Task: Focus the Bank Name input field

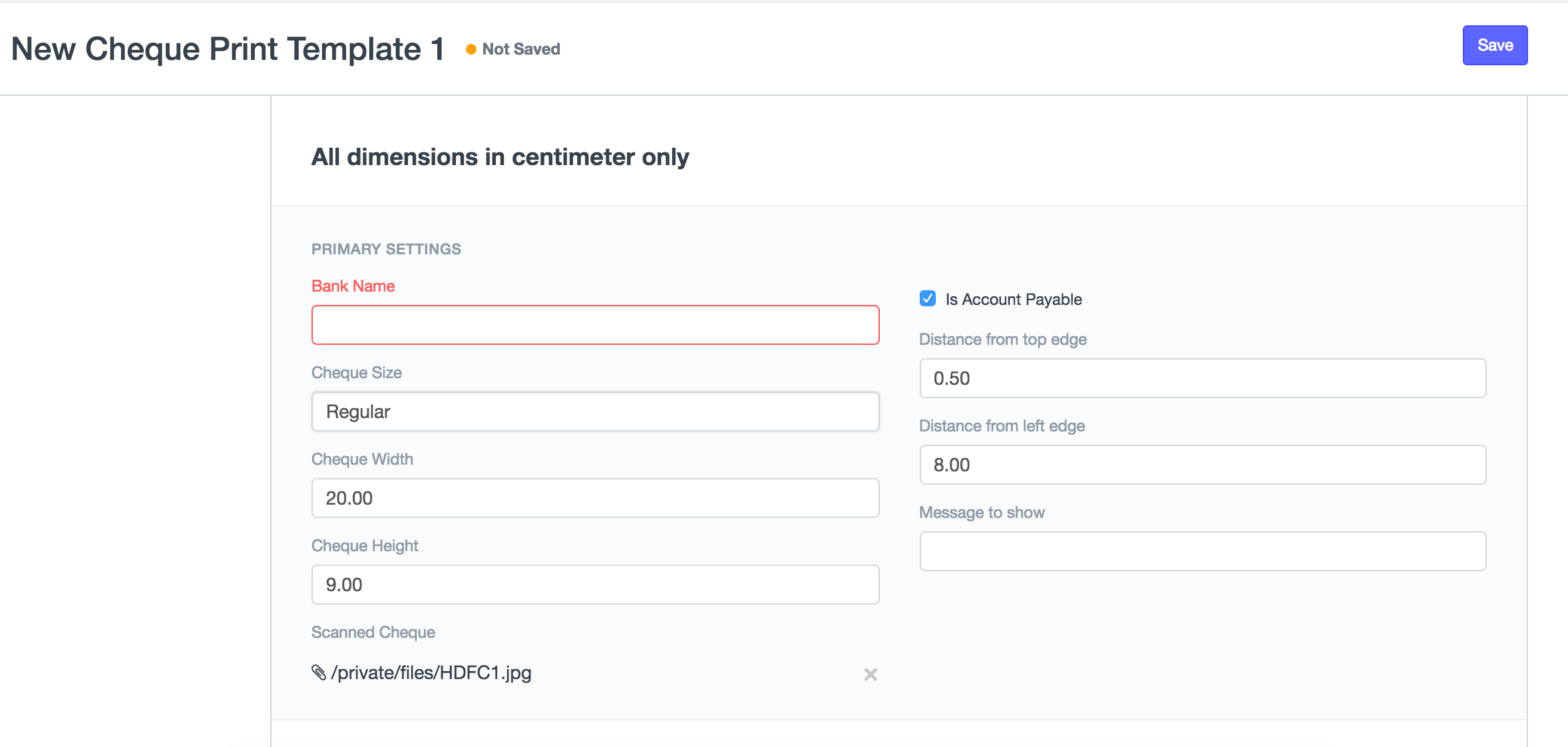Action: coord(595,325)
